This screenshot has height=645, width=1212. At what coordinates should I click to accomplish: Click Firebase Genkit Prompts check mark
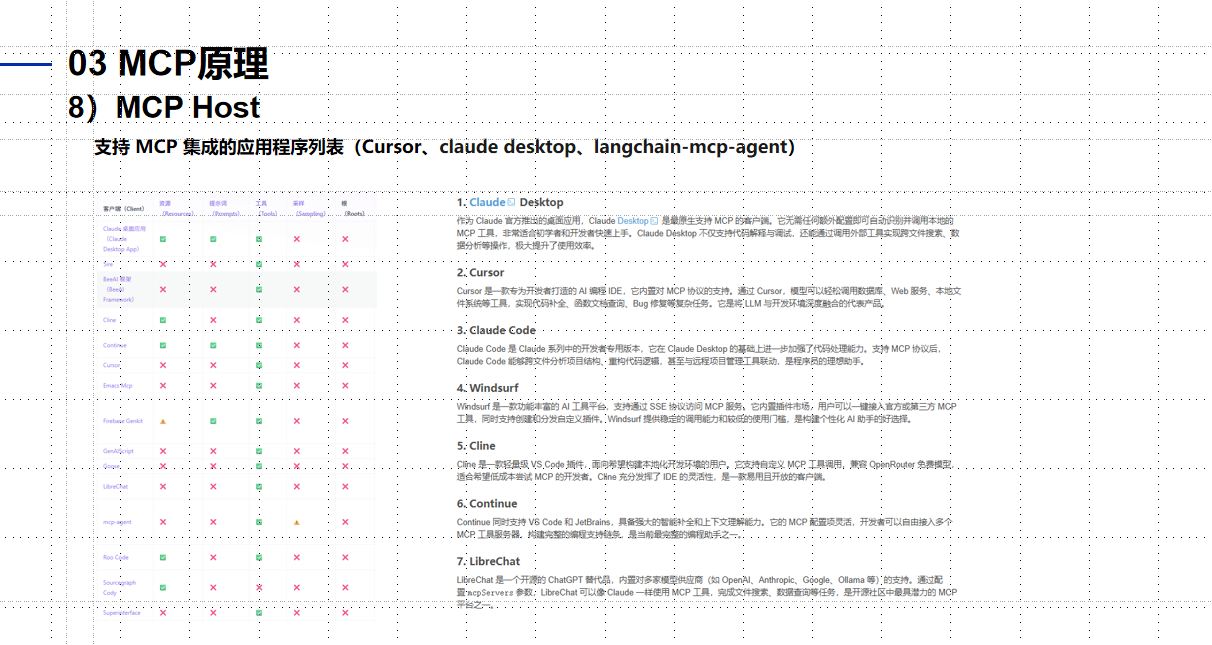[x=213, y=421]
